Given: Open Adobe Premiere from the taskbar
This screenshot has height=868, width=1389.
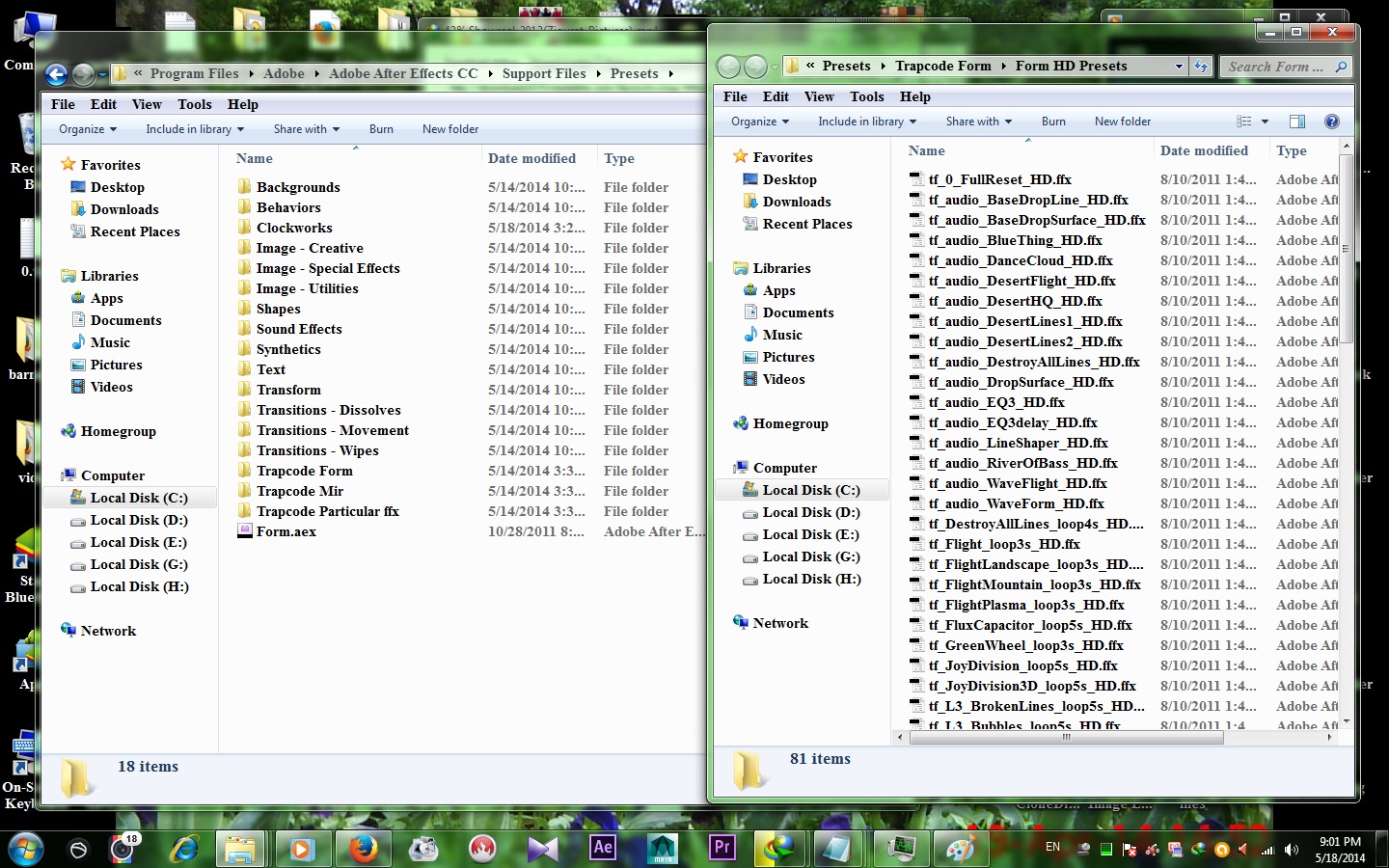Looking at the screenshot, I should click(x=722, y=848).
